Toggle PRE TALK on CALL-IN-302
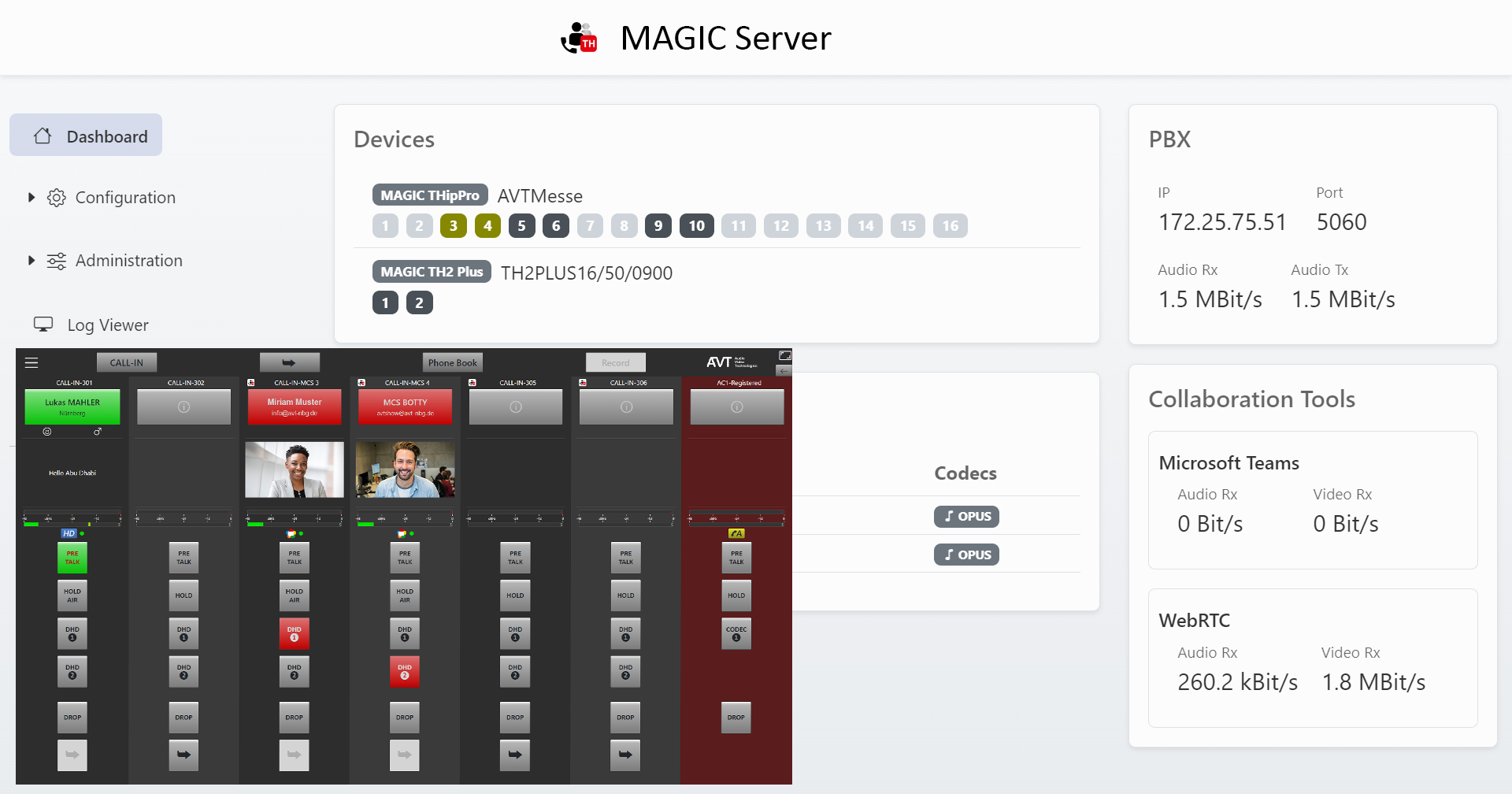 pyautogui.click(x=183, y=558)
